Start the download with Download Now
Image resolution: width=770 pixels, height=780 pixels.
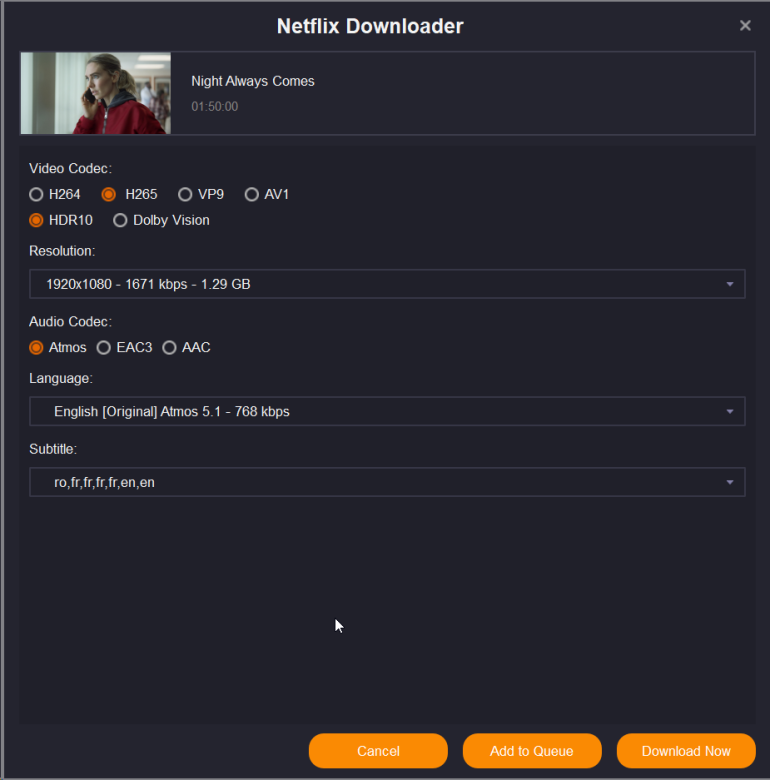tap(686, 751)
